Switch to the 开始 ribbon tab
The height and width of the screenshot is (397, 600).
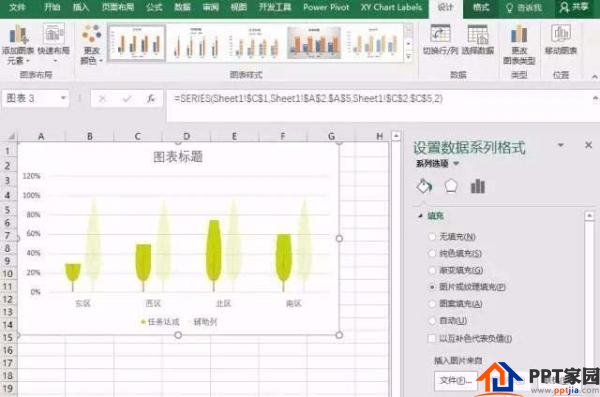pyautogui.click(x=52, y=7)
